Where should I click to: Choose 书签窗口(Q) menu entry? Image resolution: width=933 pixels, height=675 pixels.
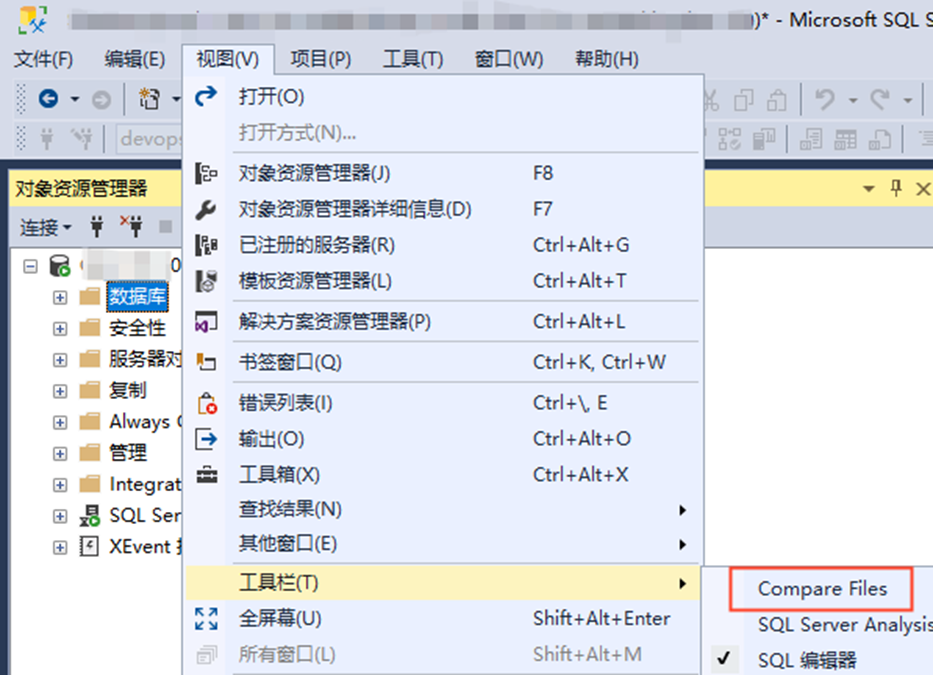pyautogui.click(x=443, y=362)
